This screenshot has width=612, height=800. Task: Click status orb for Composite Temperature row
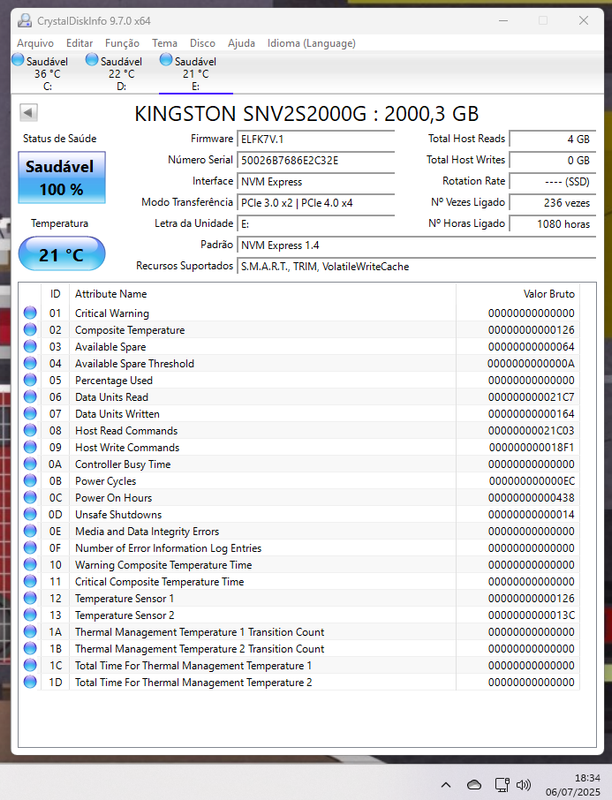click(30, 330)
